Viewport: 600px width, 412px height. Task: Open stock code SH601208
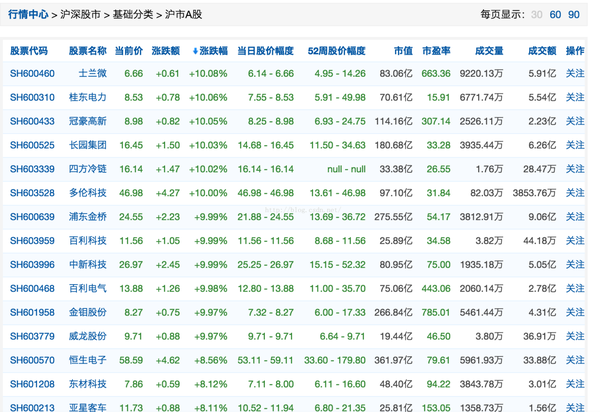[32, 384]
